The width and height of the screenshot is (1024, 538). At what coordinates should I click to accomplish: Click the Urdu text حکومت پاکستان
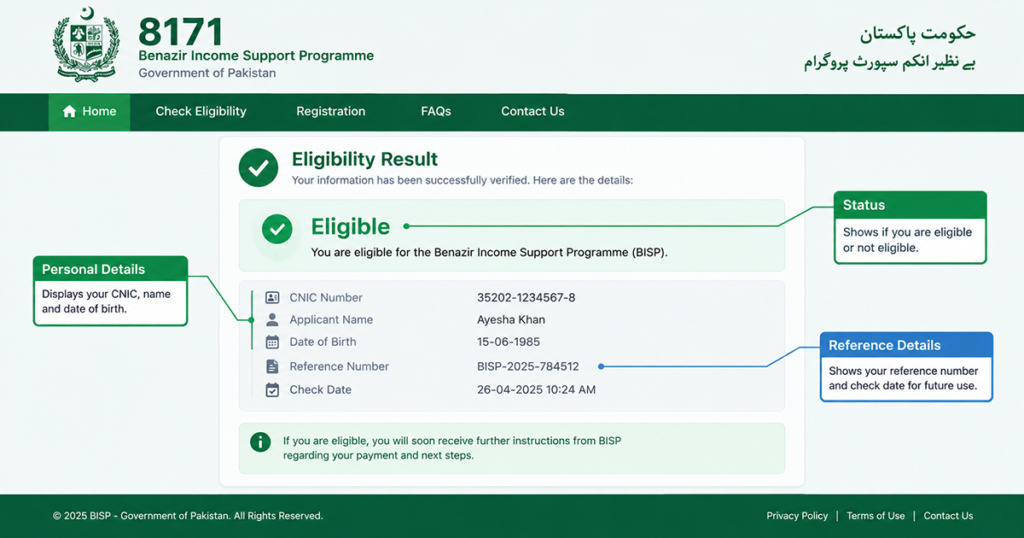917,34
